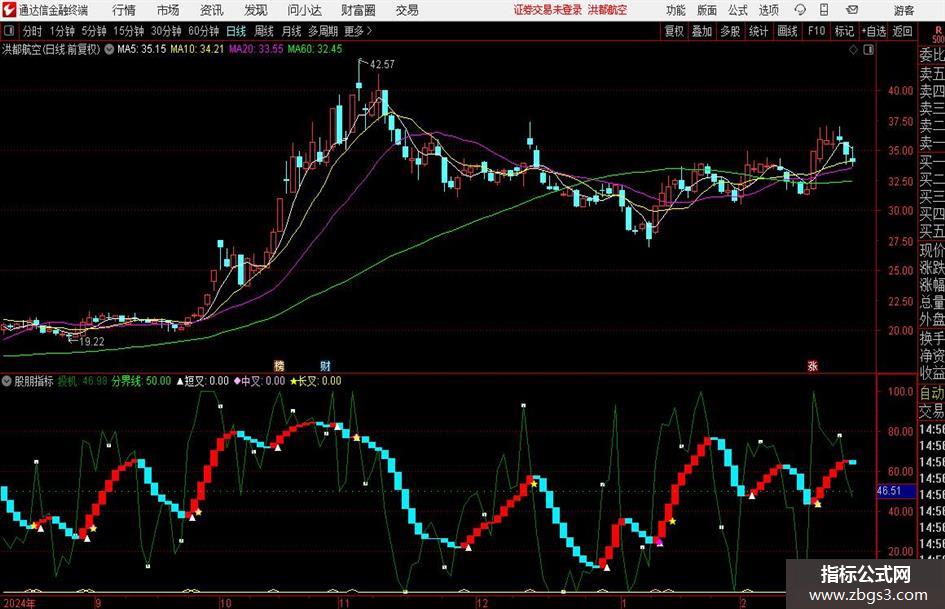Click the 榜 event marker icon

[279, 366]
